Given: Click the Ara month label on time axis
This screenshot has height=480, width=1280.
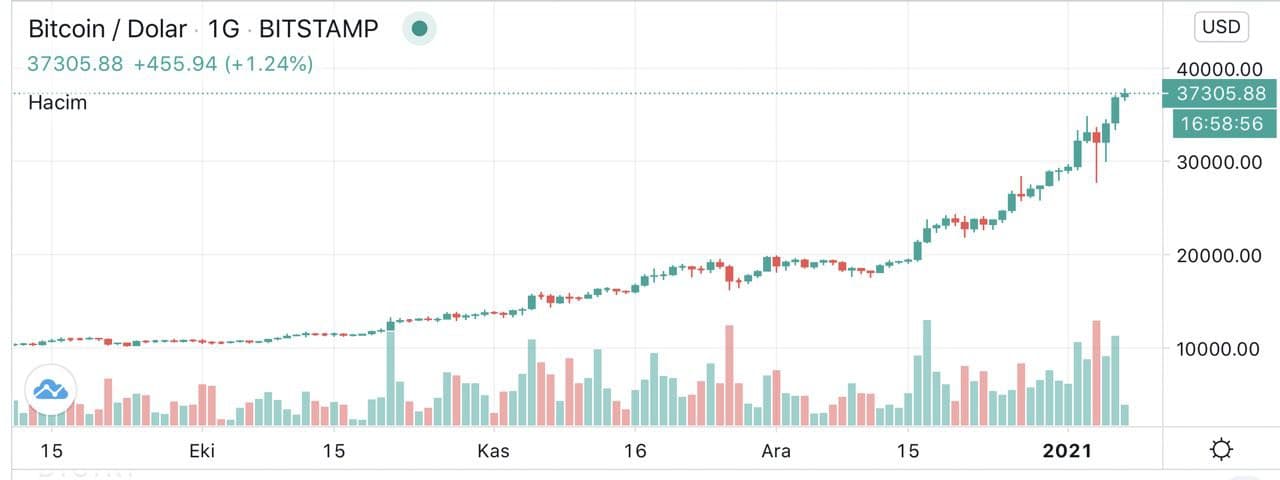Looking at the screenshot, I should coord(776,451).
